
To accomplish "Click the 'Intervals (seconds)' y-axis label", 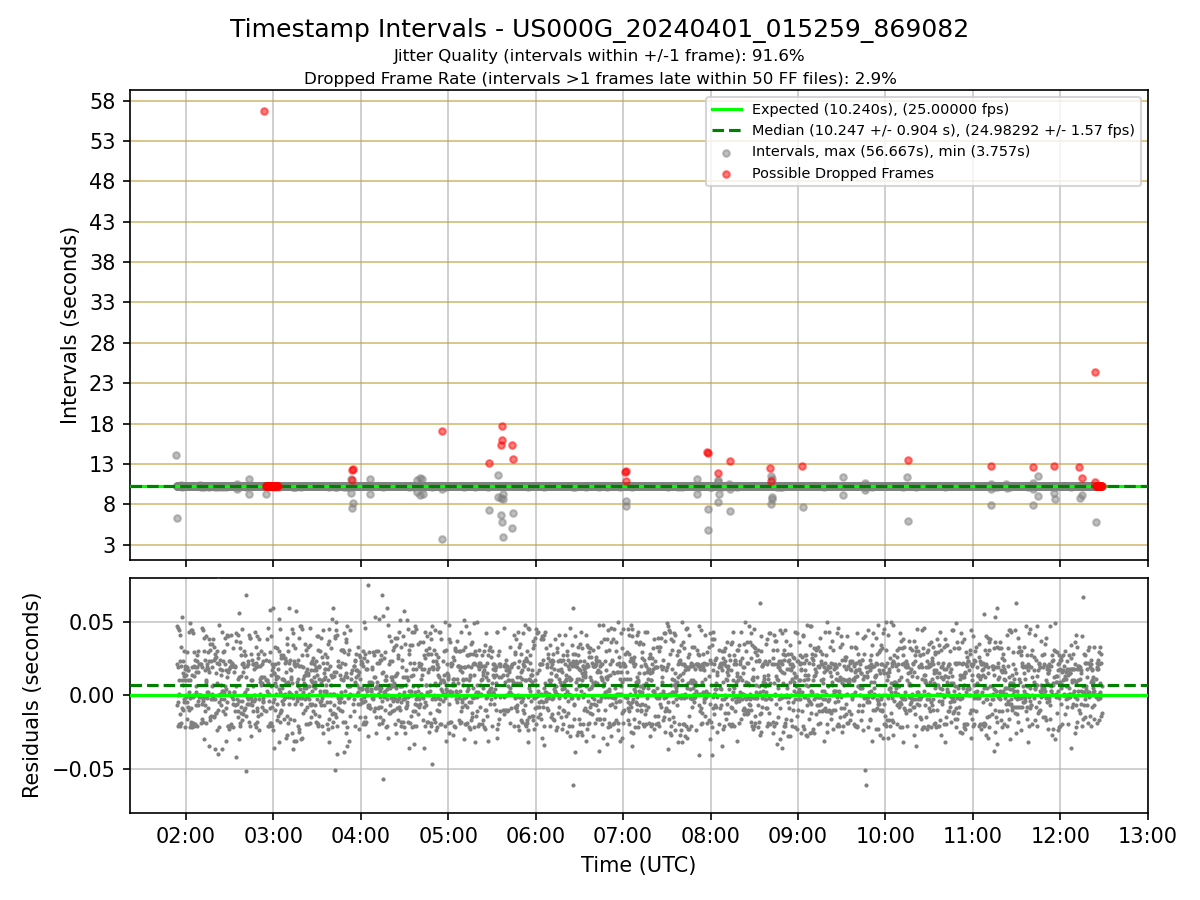I will click(x=70, y=325).
